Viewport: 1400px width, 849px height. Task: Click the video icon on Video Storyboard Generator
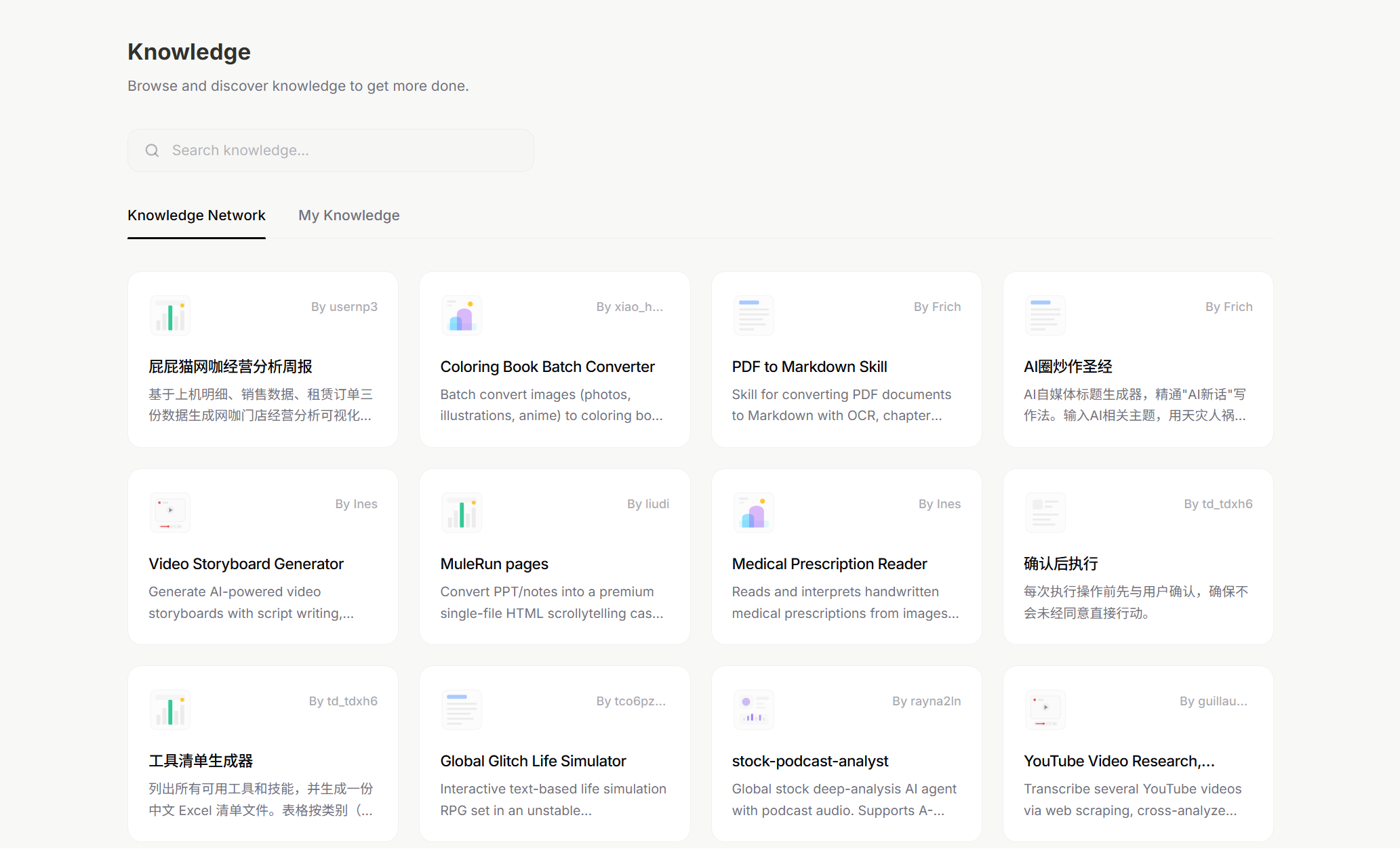pyautogui.click(x=169, y=512)
